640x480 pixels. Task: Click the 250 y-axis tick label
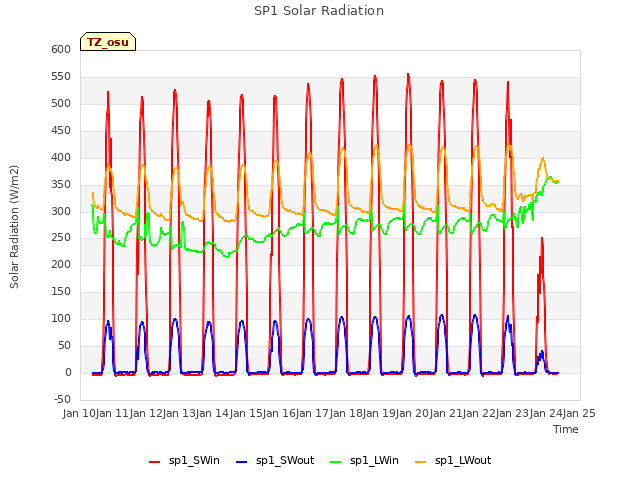coord(61,238)
